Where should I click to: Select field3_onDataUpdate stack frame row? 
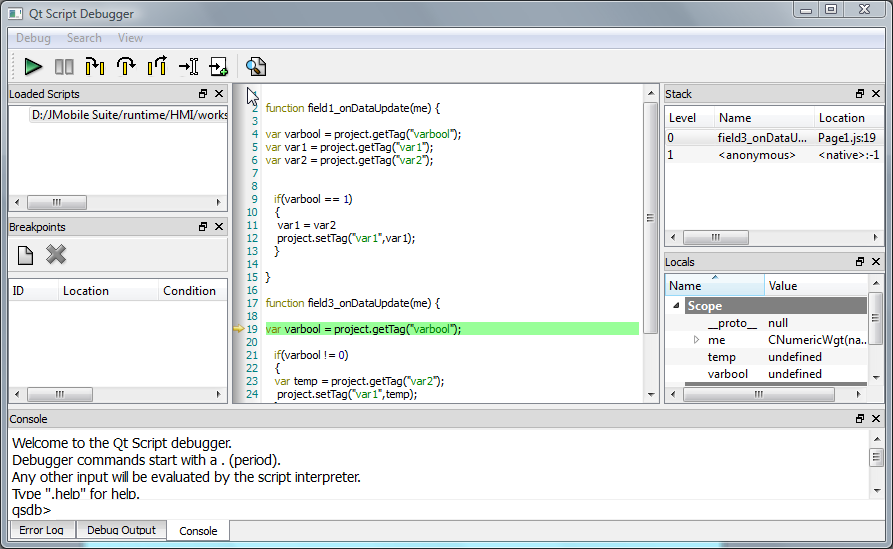tap(755, 138)
